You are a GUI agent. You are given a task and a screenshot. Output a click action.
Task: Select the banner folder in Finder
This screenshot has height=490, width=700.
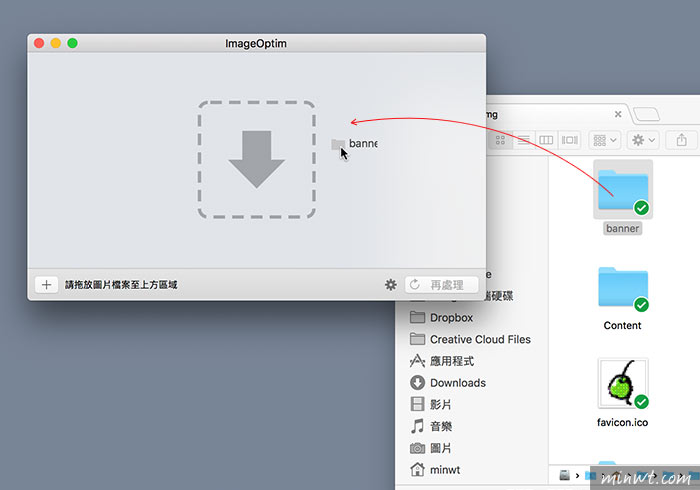pos(623,190)
